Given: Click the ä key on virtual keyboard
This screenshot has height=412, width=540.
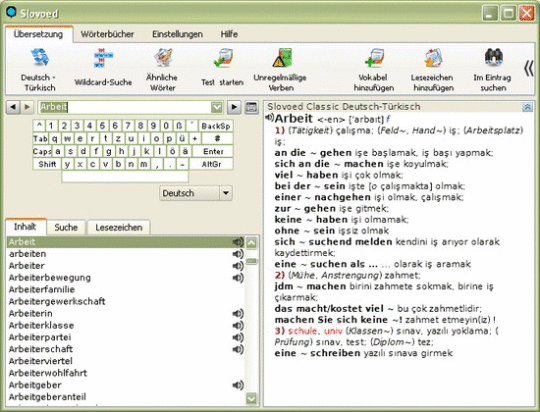Looking at the screenshot, I should click(x=185, y=151).
